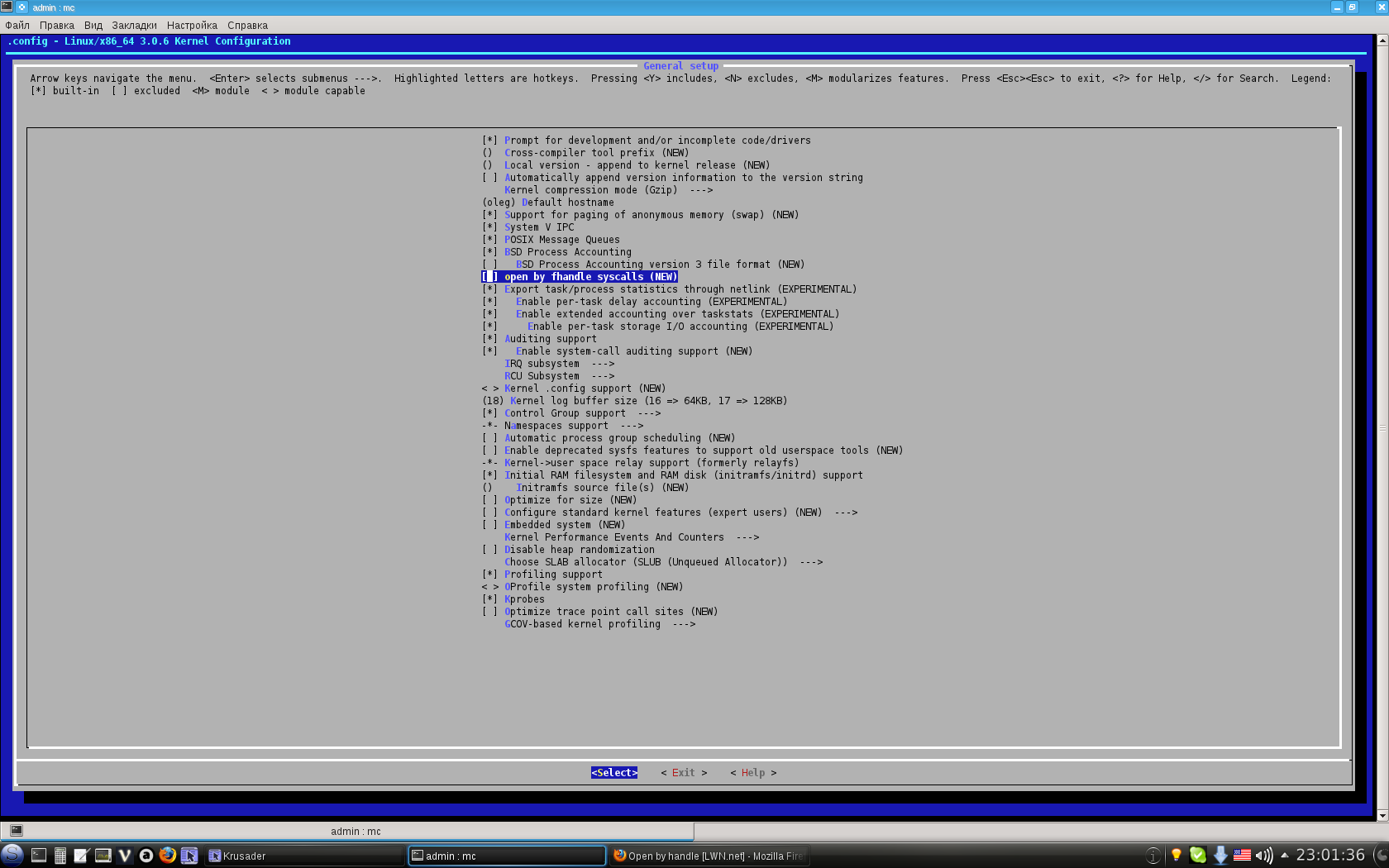Image resolution: width=1389 pixels, height=868 pixels.
Task: Open Namespaces support submenu
Action: pos(563,426)
